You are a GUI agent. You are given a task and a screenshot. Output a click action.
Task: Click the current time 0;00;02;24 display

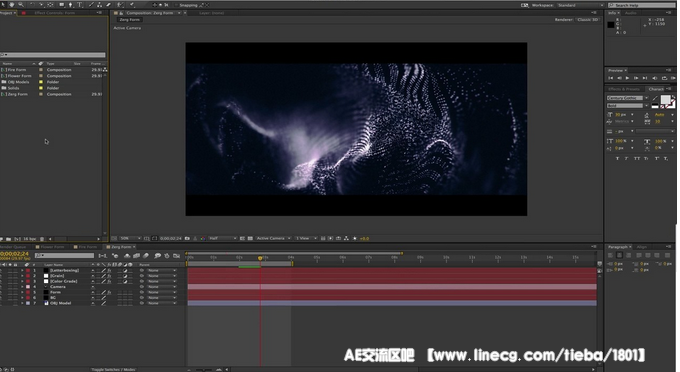tap(14, 254)
